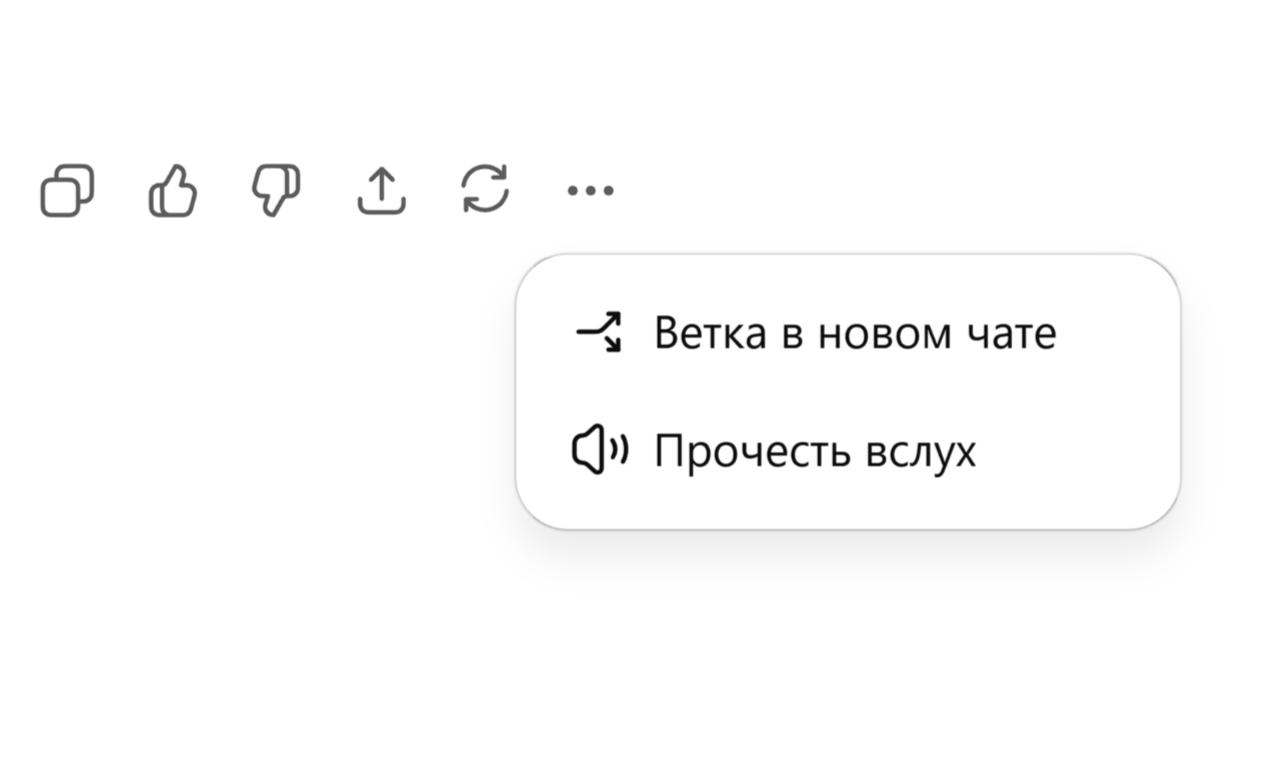
Task: Mark the reply as a bad response
Action: [277, 190]
